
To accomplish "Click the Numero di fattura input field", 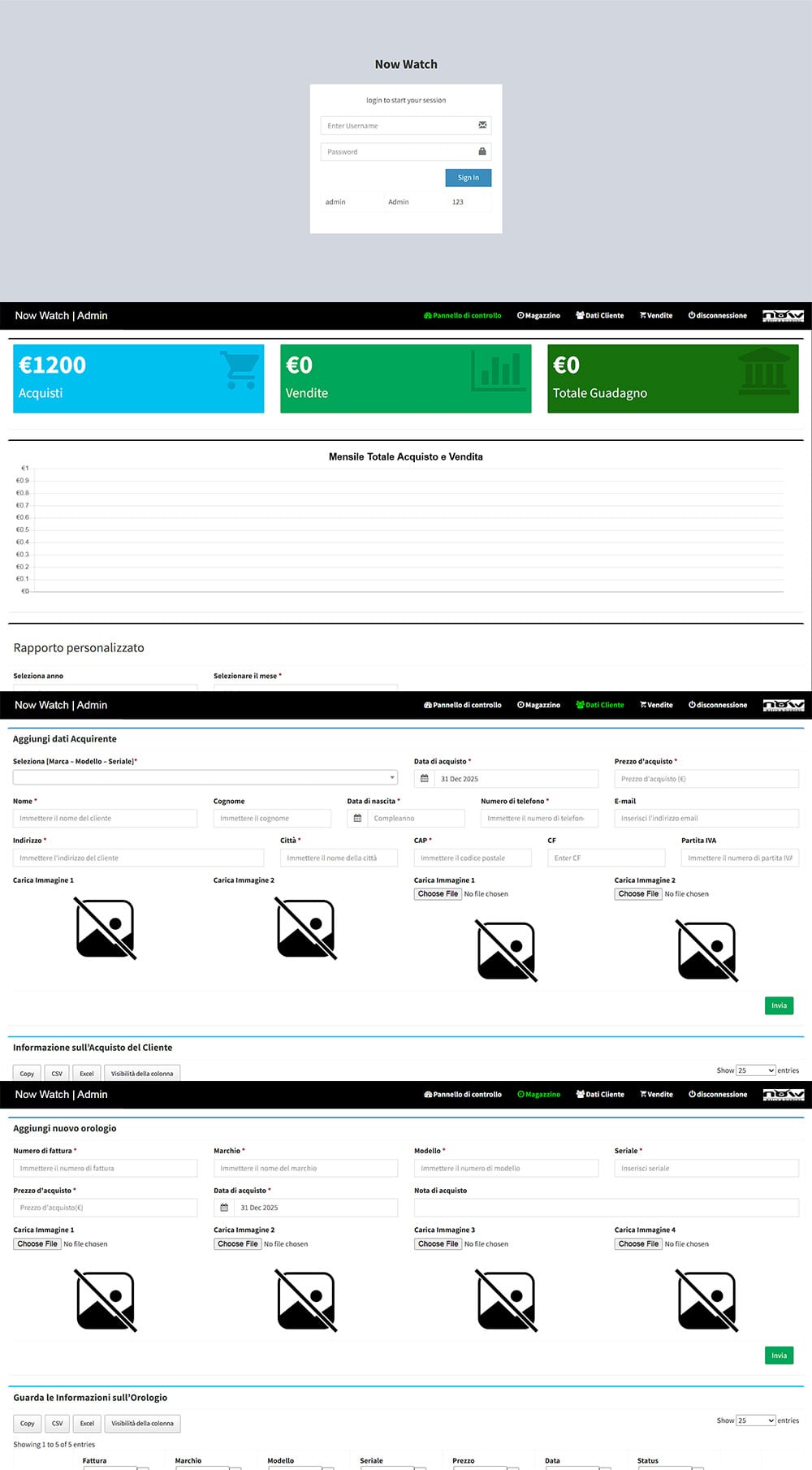I will [x=105, y=1168].
